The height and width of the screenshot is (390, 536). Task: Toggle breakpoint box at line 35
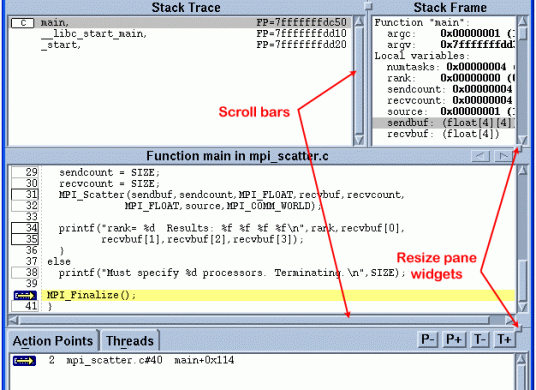25,239
